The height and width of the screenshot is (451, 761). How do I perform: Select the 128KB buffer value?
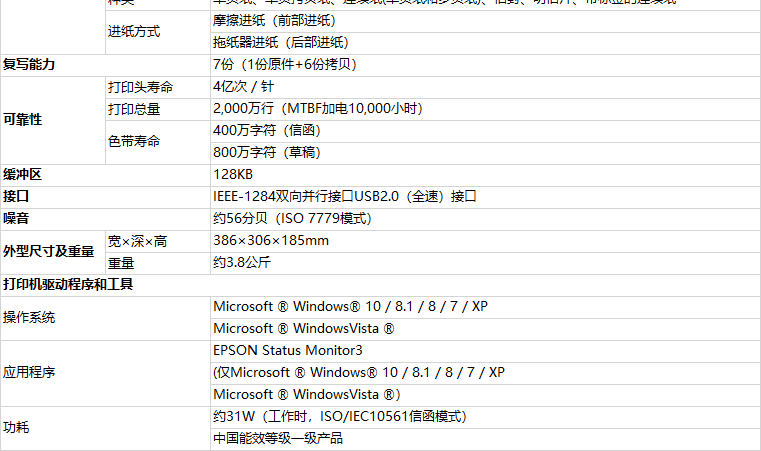click(233, 175)
